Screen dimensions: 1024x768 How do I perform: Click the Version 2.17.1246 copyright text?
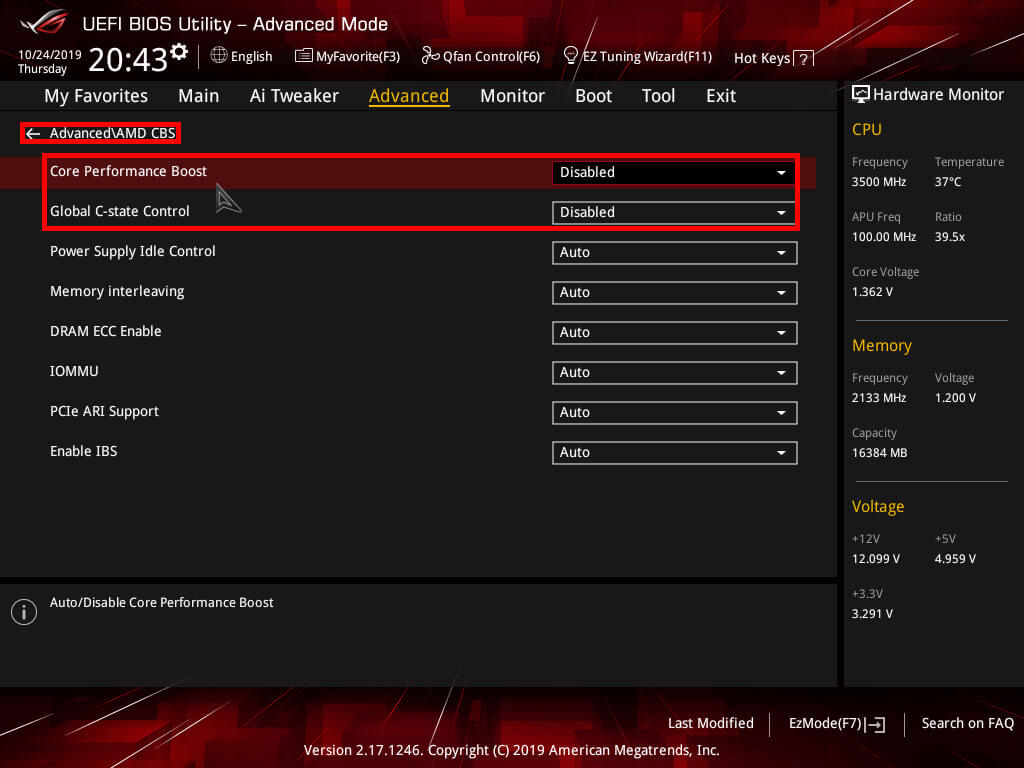[511, 750]
